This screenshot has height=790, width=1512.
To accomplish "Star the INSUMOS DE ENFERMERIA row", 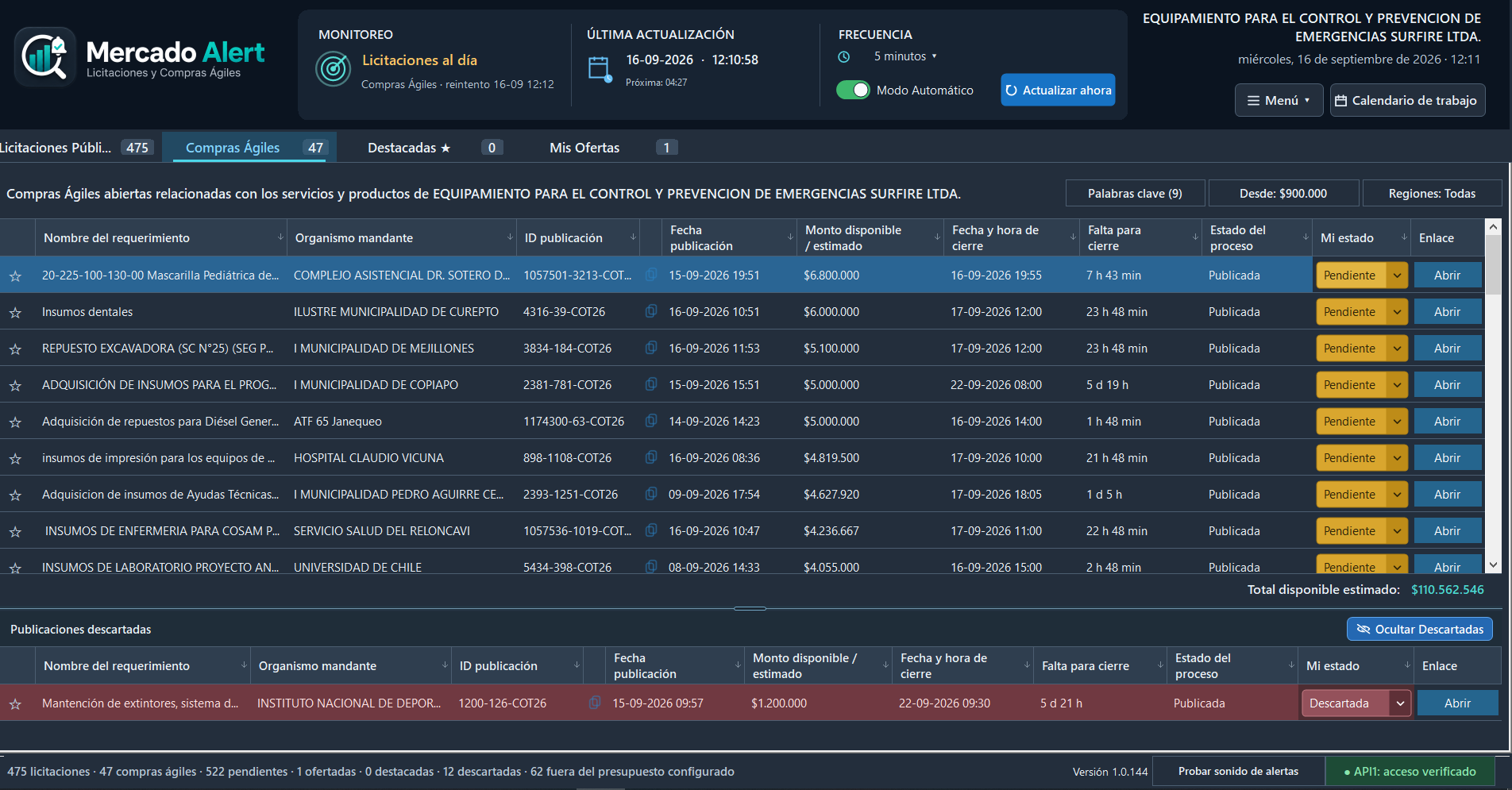I will pyautogui.click(x=15, y=532).
